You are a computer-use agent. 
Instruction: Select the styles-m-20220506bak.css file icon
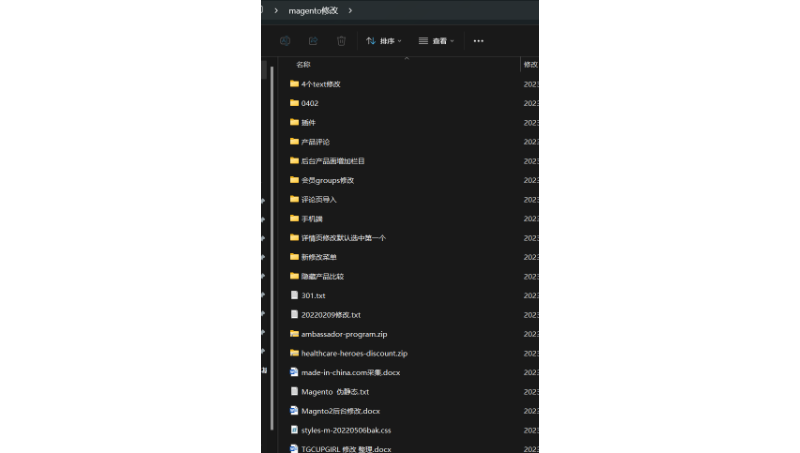pyautogui.click(x=294, y=430)
